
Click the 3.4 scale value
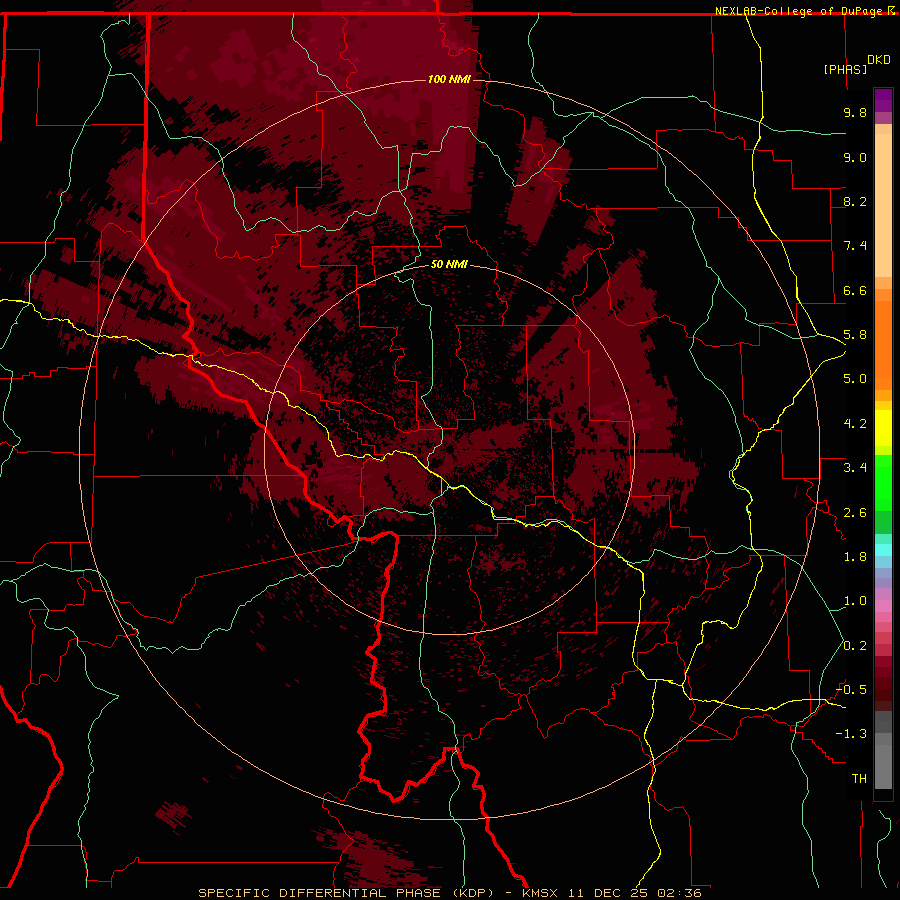[855, 468]
